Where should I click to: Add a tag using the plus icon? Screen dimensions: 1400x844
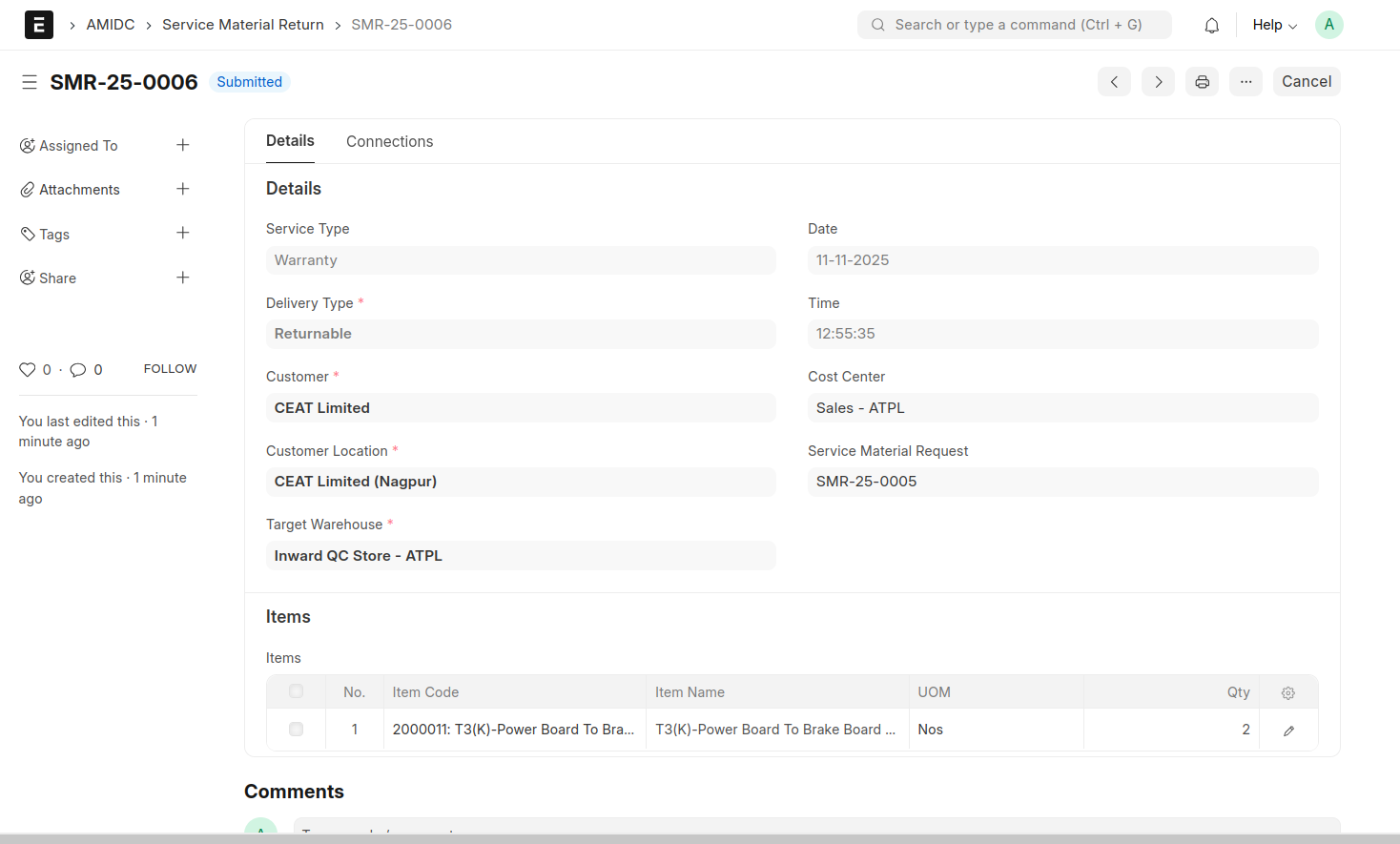click(182, 234)
